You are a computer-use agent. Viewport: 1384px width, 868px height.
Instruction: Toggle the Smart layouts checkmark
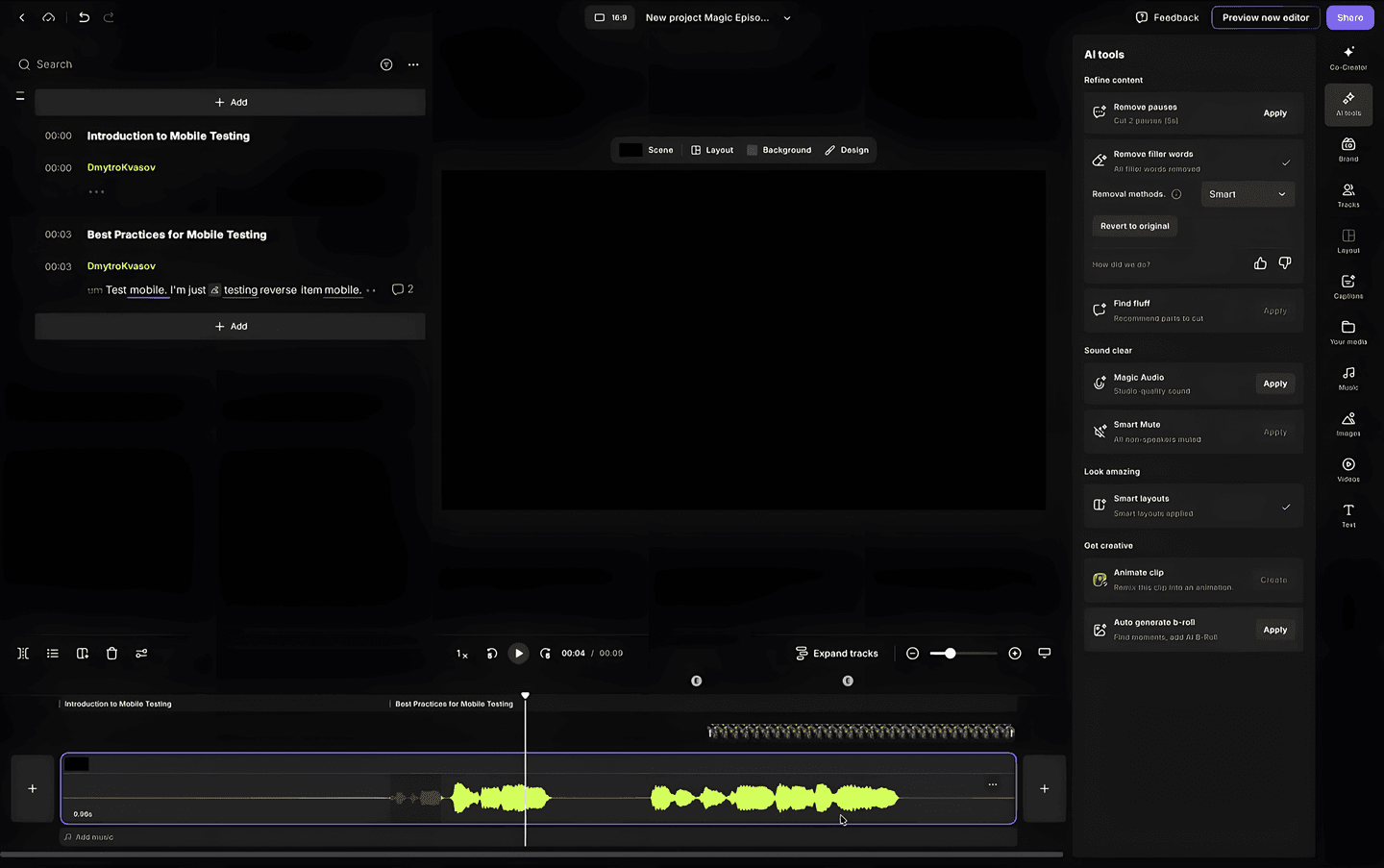point(1286,506)
